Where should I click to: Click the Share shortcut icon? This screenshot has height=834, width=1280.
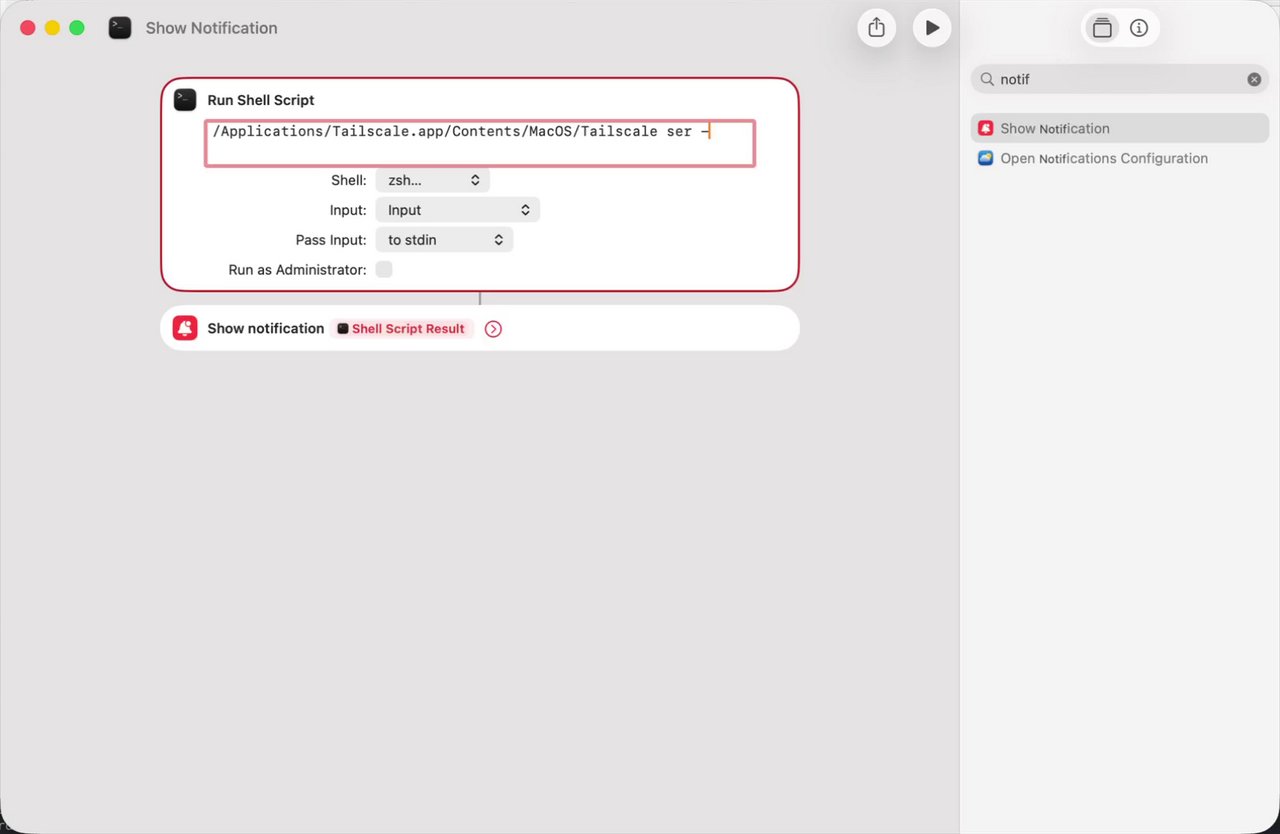point(876,28)
